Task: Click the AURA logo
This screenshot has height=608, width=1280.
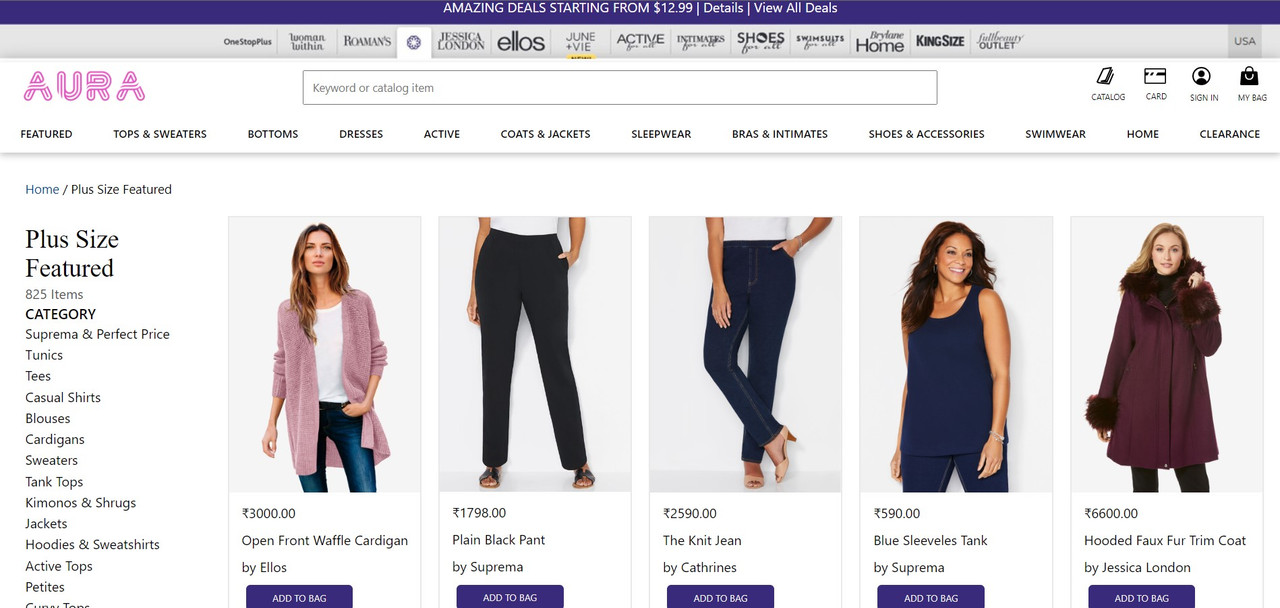Action: pyautogui.click(x=85, y=87)
